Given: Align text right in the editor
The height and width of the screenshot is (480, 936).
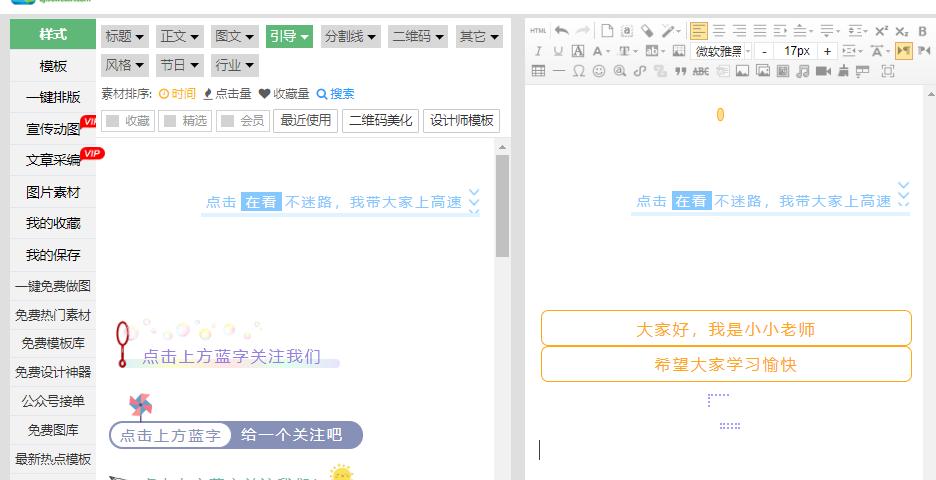Looking at the screenshot, I should (x=740, y=30).
